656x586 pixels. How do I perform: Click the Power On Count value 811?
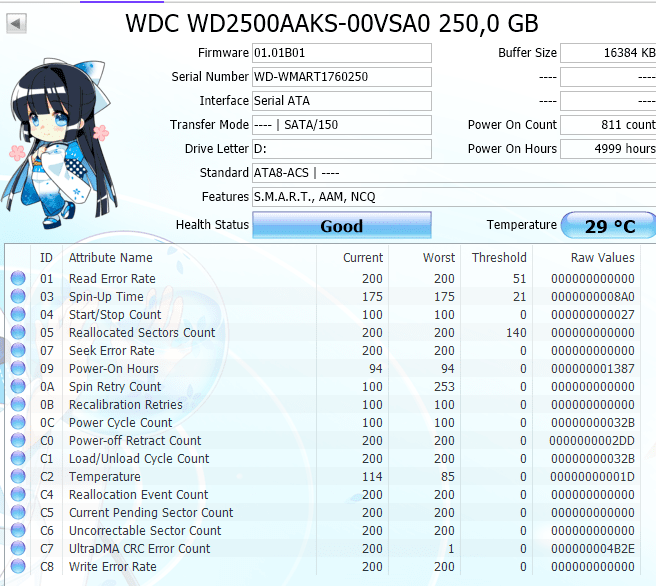[x=608, y=125]
